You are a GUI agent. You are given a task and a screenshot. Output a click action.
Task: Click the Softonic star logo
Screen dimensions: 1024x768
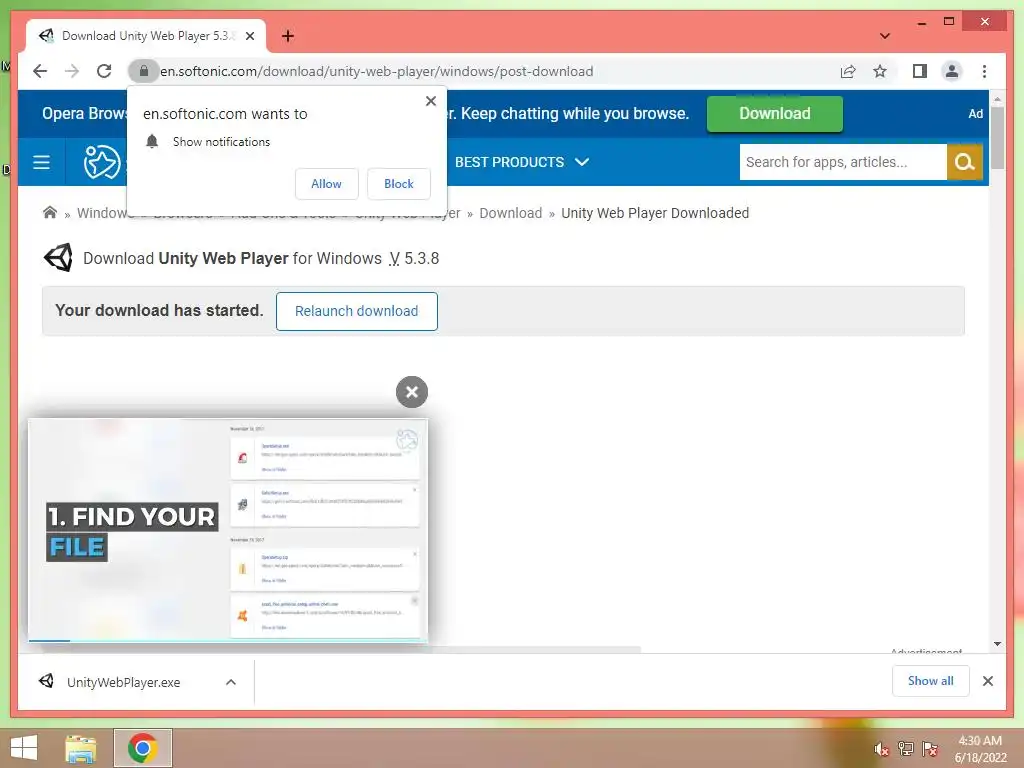[102, 162]
